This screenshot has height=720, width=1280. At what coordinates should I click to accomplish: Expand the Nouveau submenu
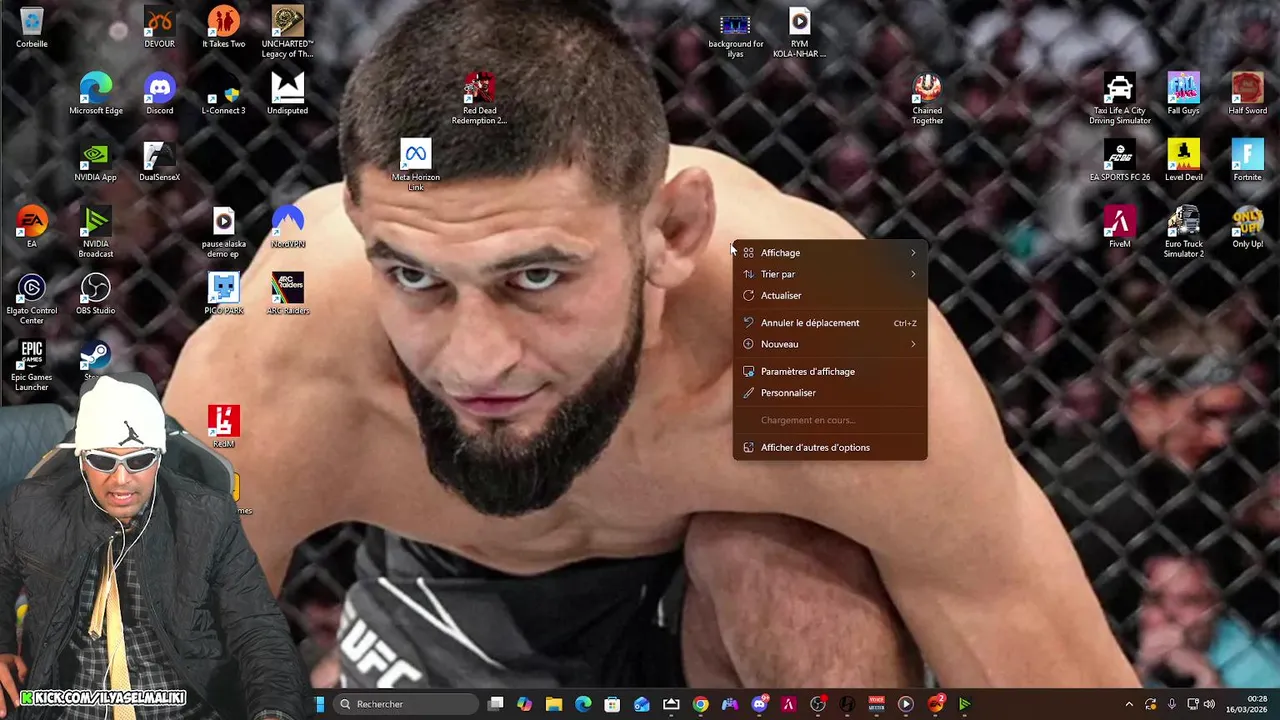(x=830, y=344)
